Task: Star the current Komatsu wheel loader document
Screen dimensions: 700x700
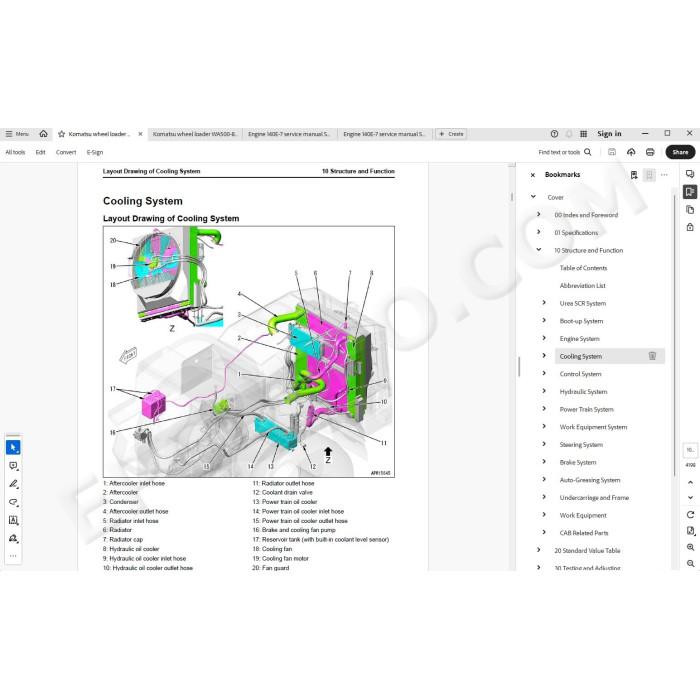Action: (62, 134)
